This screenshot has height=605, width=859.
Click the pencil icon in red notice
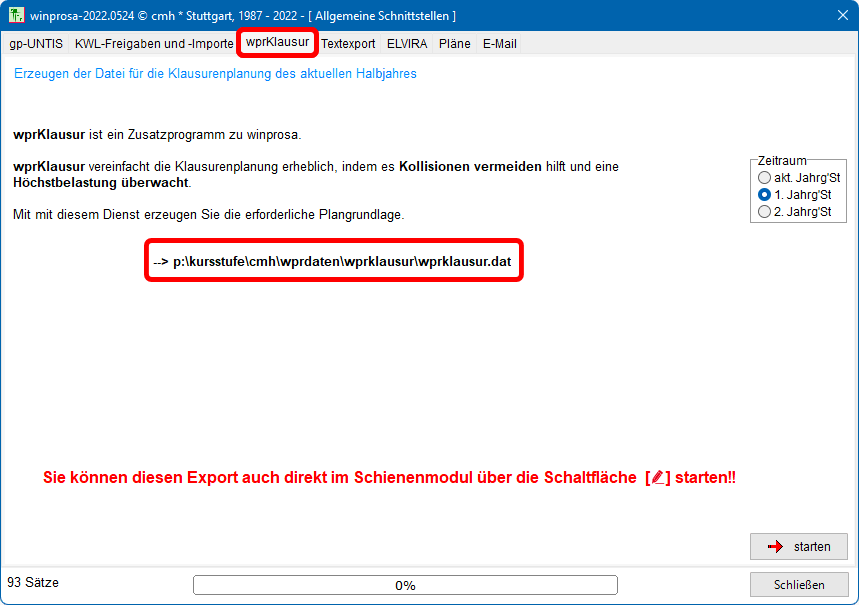point(657,478)
